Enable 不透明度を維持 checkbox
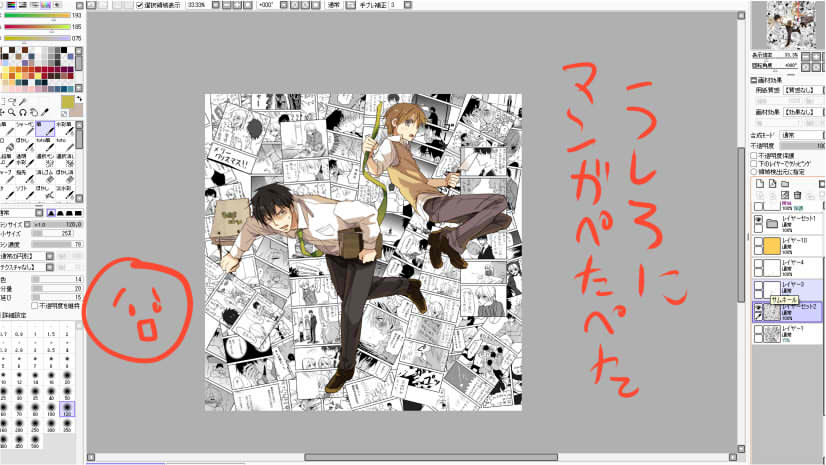Viewport: 826px width, 465px height. pyautogui.click(x=35, y=305)
